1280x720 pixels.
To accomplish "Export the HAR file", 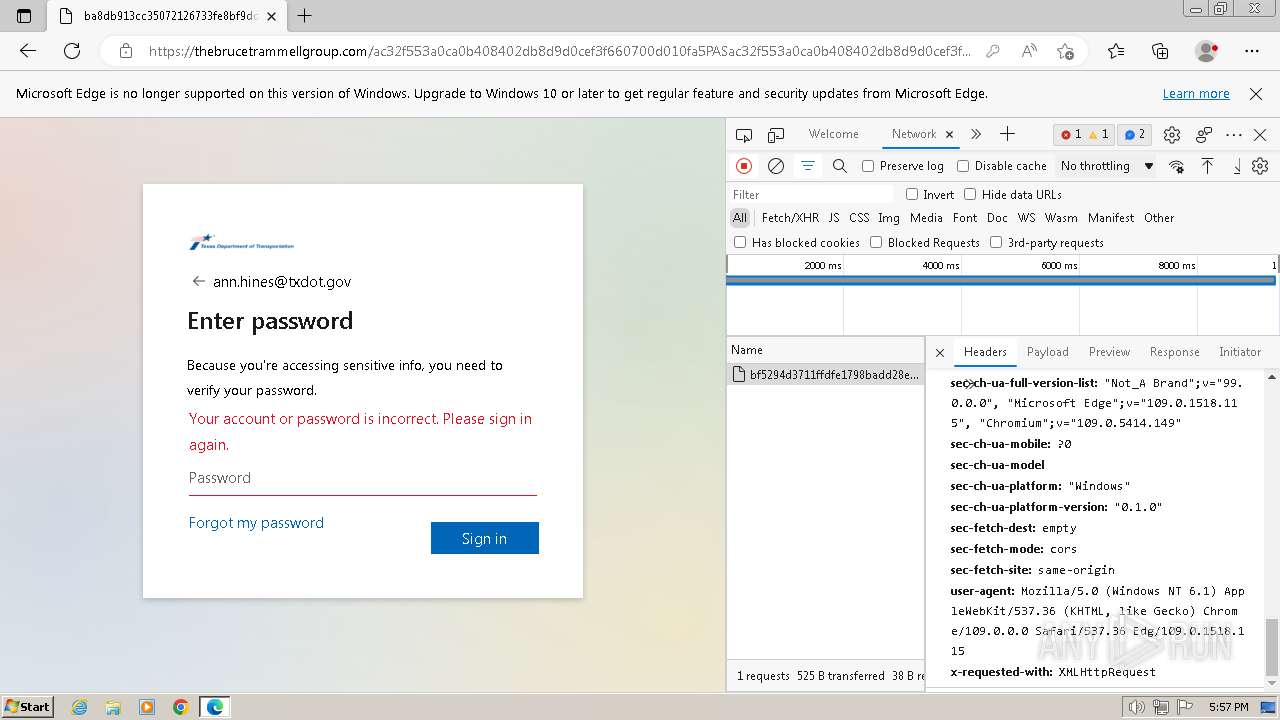I will pyautogui.click(x=1237, y=166).
